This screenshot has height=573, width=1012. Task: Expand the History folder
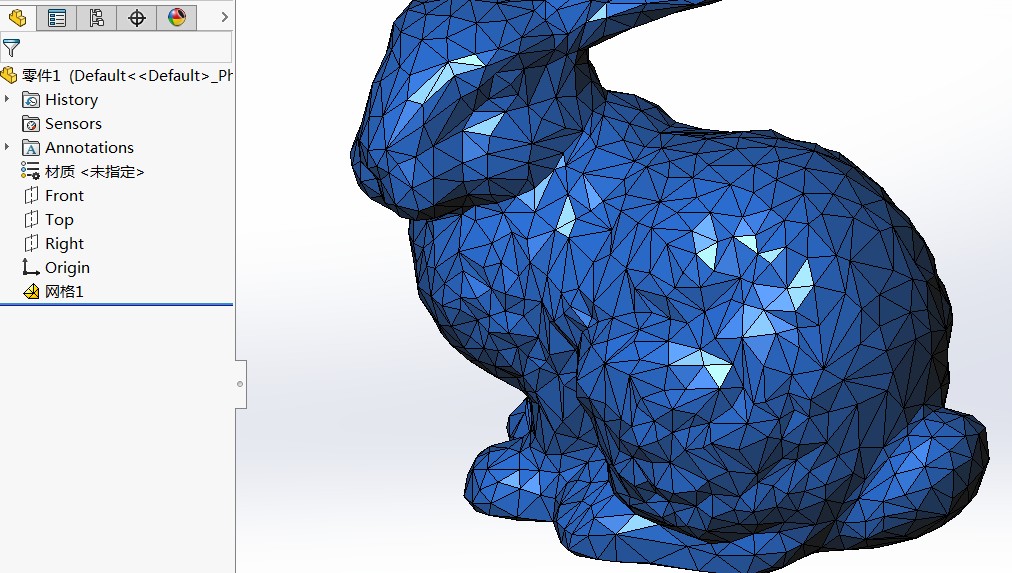[7, 99]
